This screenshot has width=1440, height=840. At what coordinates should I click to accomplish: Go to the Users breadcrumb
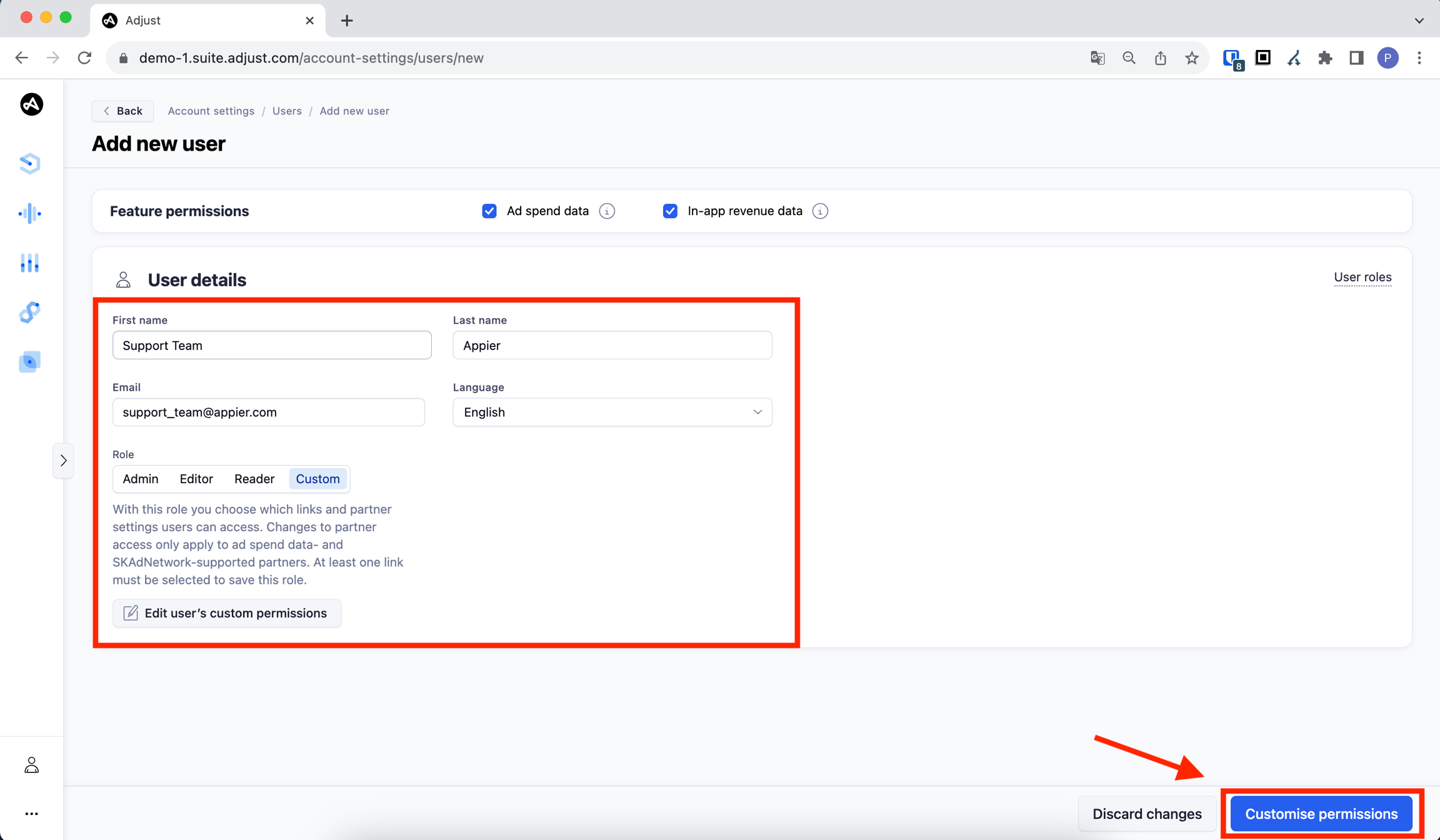[x=287, y=111]
